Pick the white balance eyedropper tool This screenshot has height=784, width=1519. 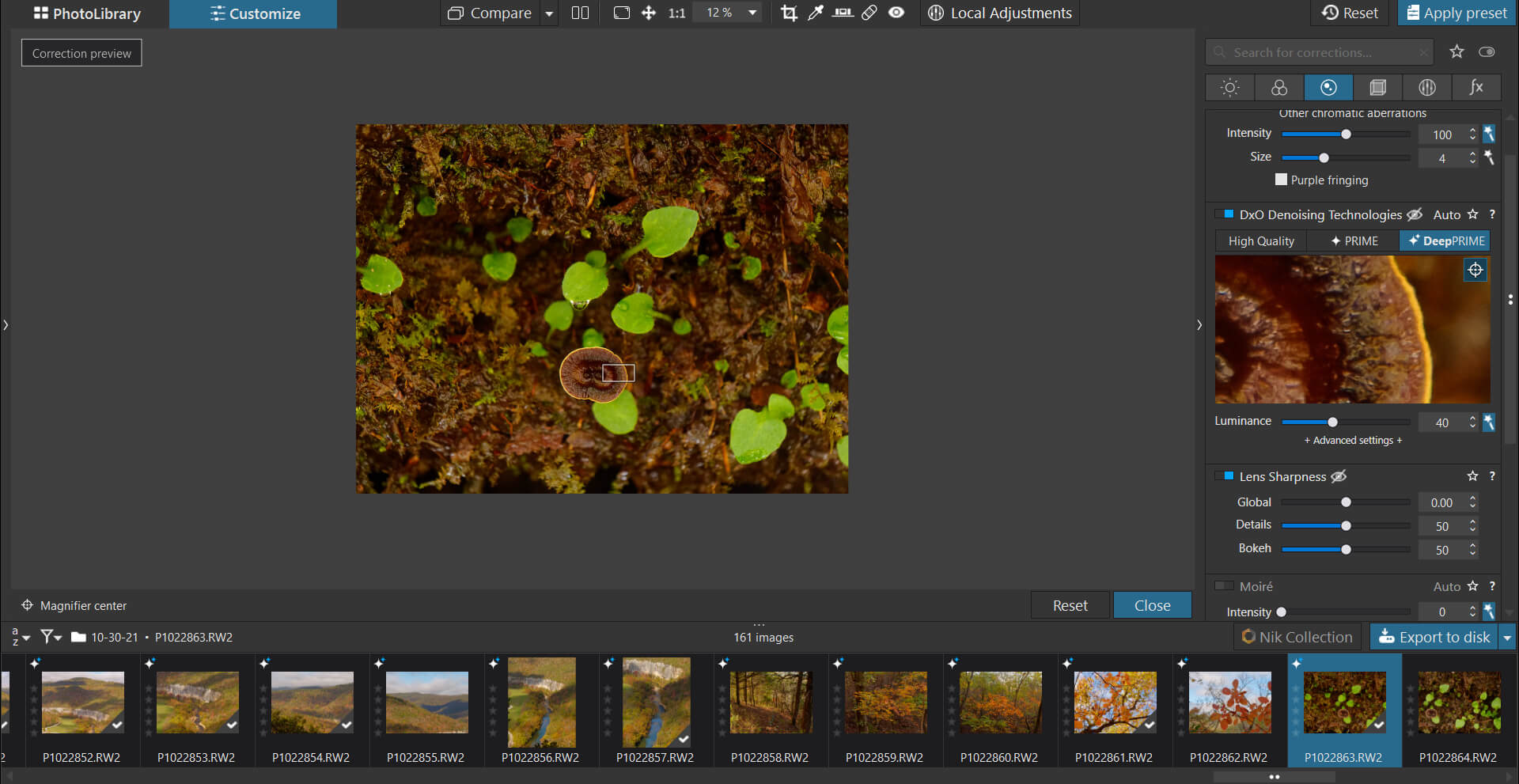click(x=816, y=13)
